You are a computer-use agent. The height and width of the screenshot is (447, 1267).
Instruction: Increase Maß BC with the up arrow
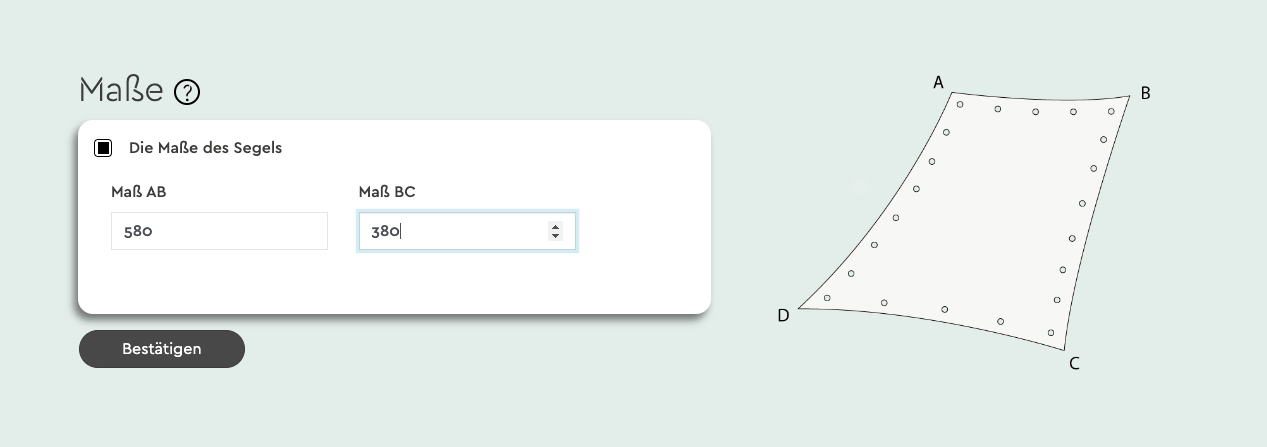555,226
